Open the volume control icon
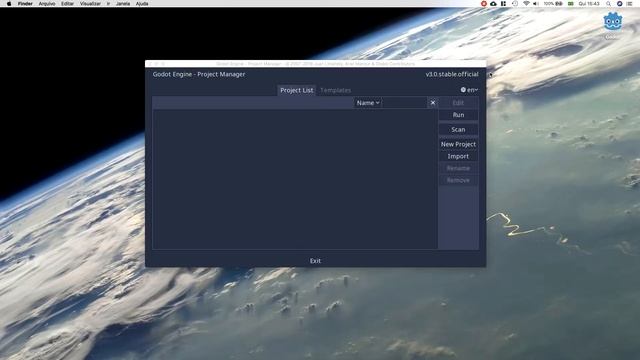640x360 pixels. tap(536, 4)
